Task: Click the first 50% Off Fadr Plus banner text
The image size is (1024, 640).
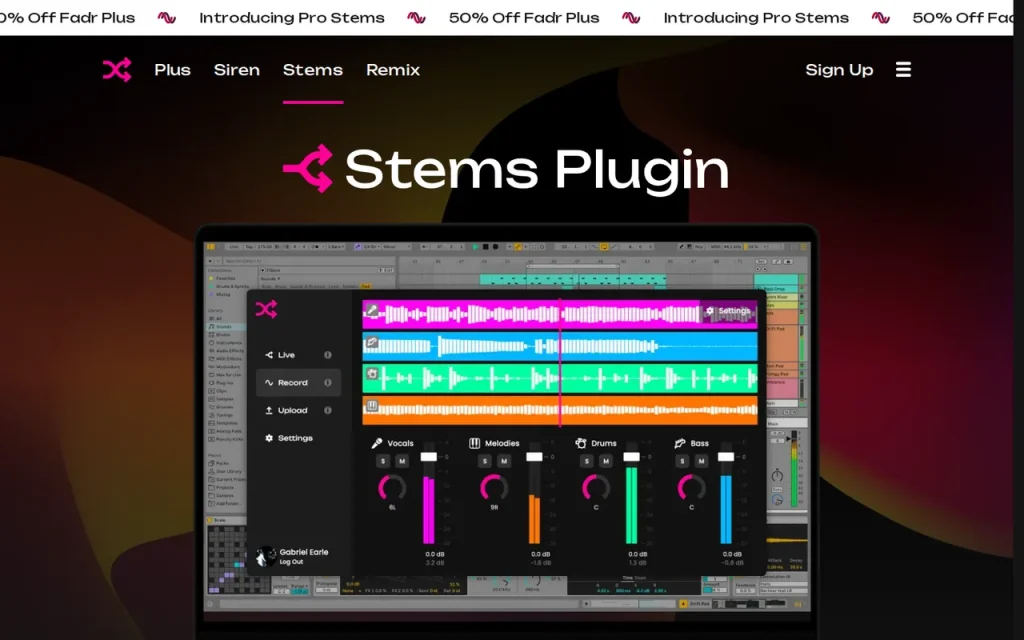Action: [x=65, y=18]
